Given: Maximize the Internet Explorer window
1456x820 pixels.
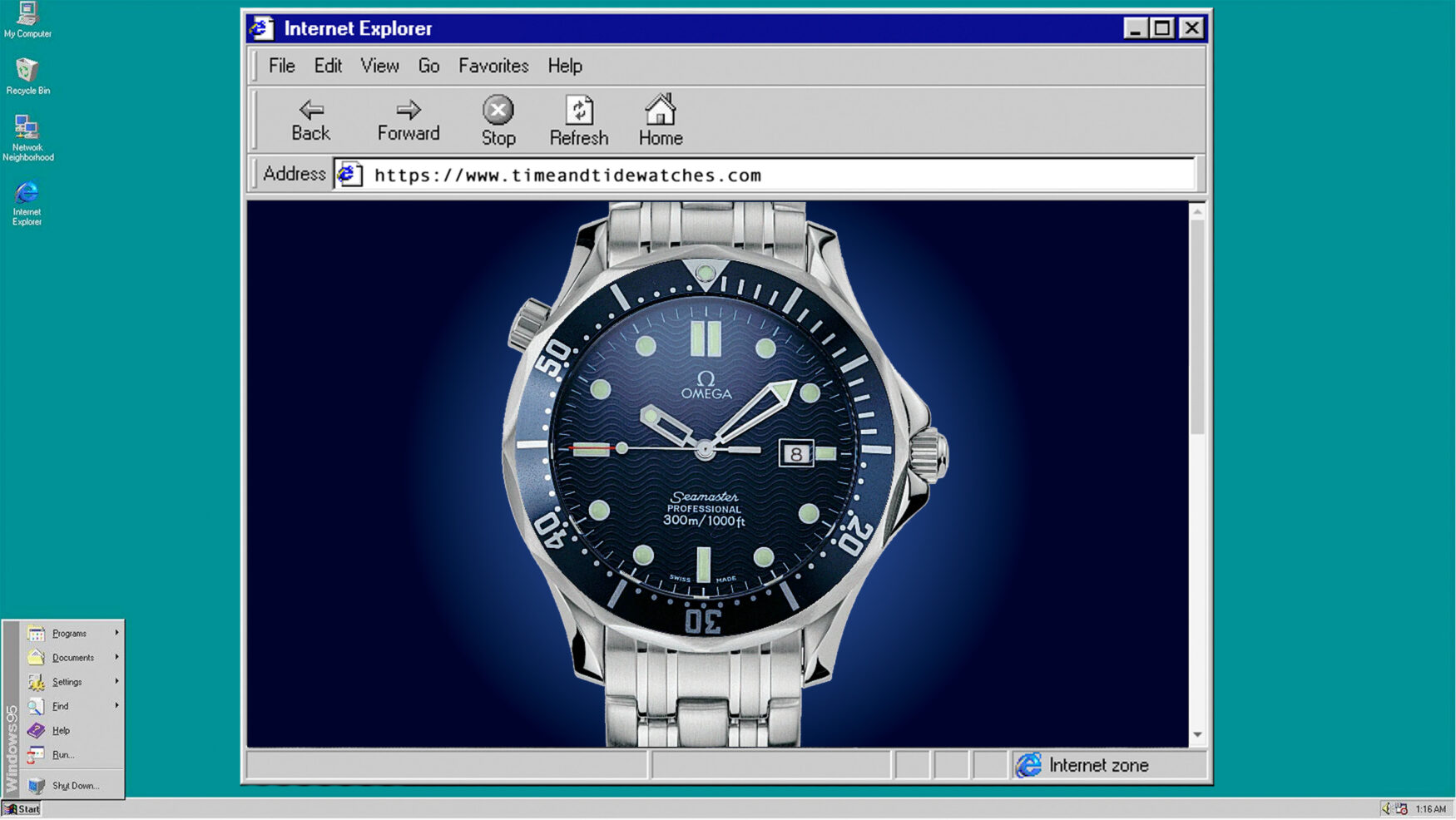Looking at the screenshot, I should [x=1161, y=28].
